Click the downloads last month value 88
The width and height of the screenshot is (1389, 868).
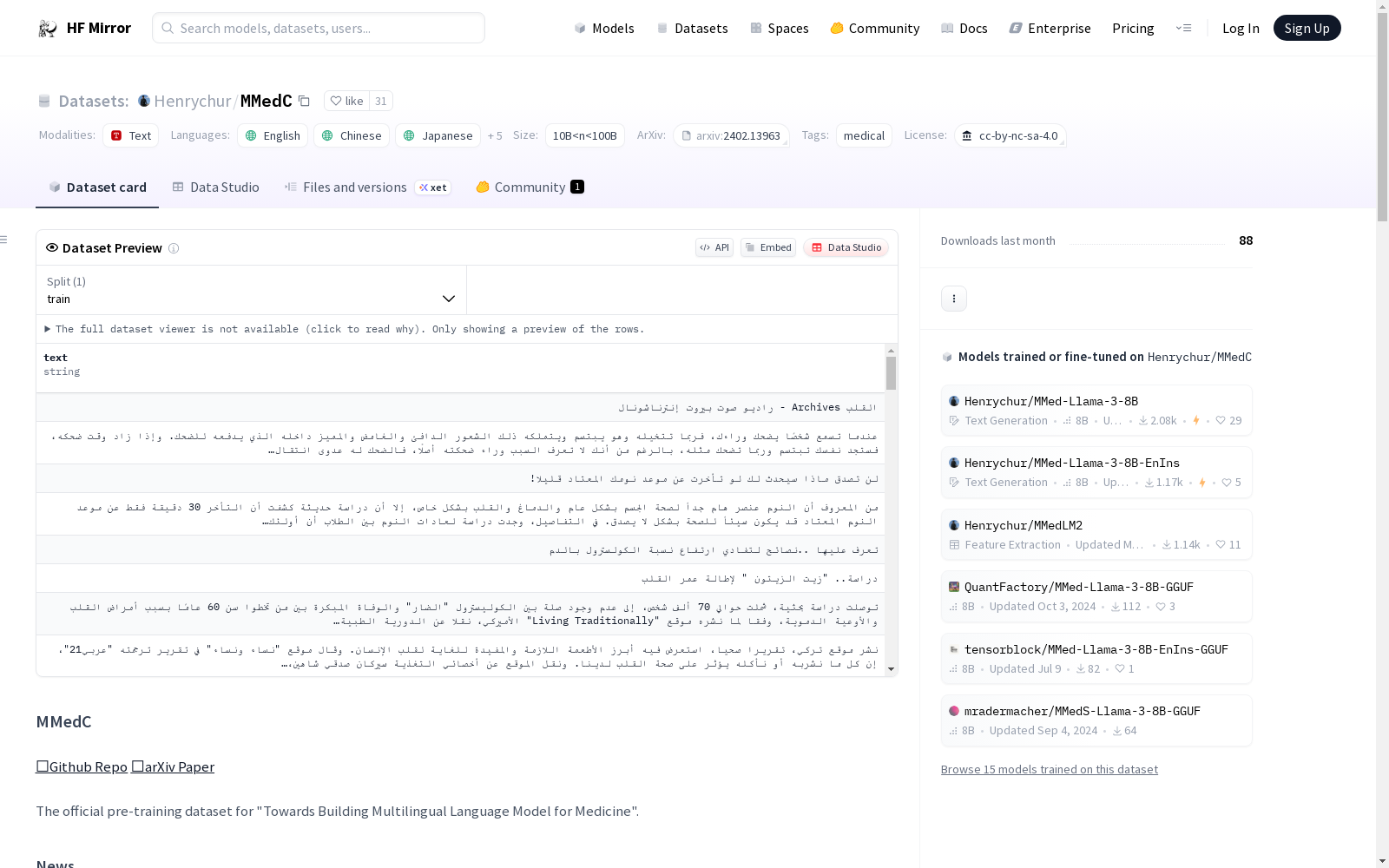[x=1246, y=240]
